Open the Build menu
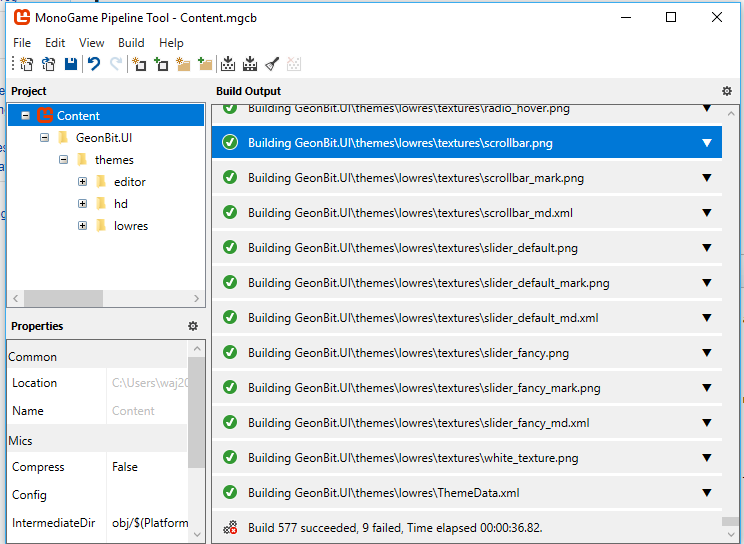The width and height of the screenshot is (744, 544). 131,43
